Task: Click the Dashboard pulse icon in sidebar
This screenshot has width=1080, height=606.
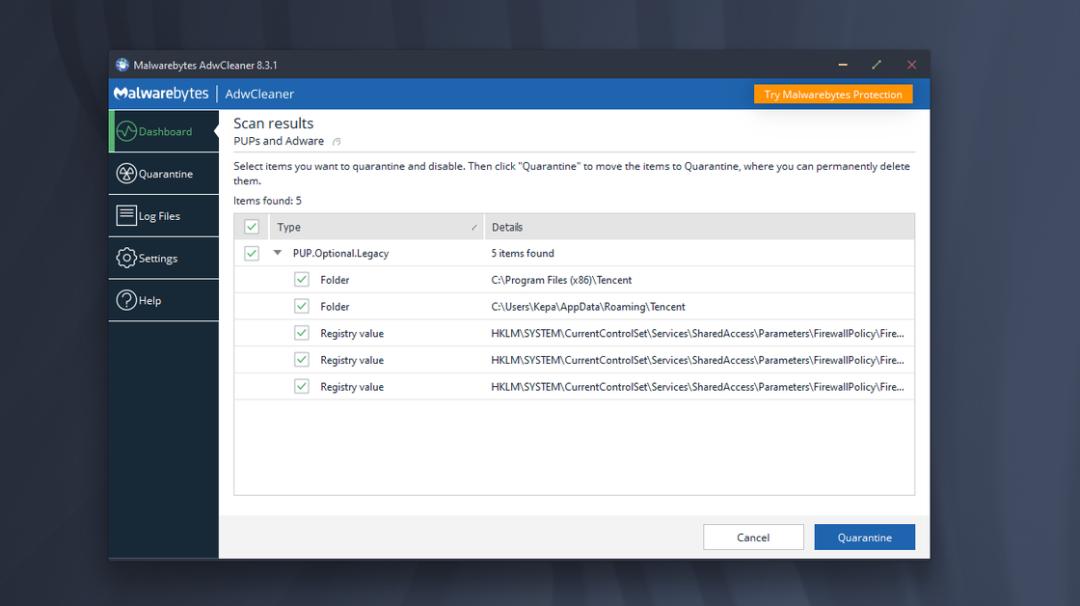Action: pyautogui.click(x=127, y=131)
